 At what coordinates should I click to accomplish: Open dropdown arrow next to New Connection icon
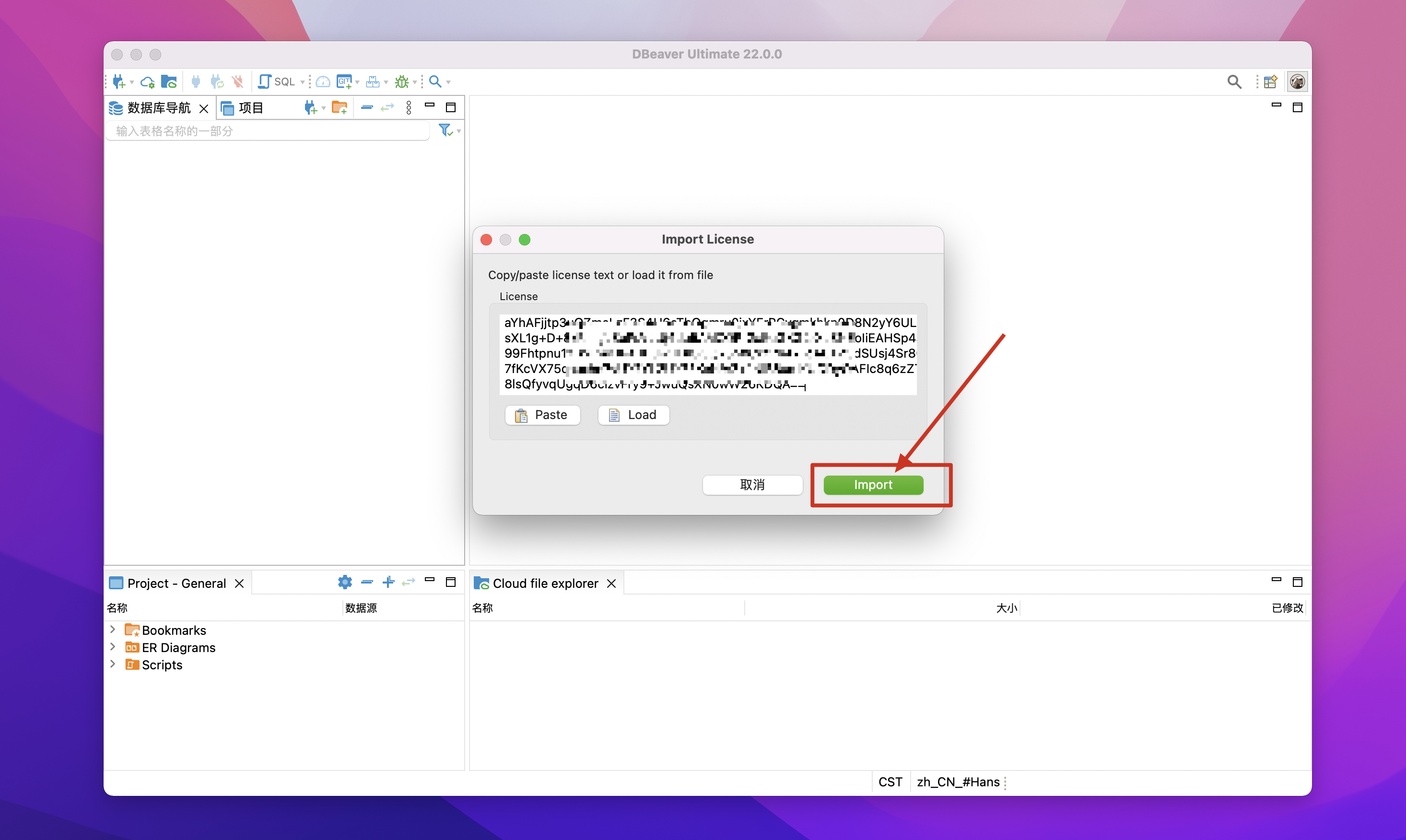point(132,82)
